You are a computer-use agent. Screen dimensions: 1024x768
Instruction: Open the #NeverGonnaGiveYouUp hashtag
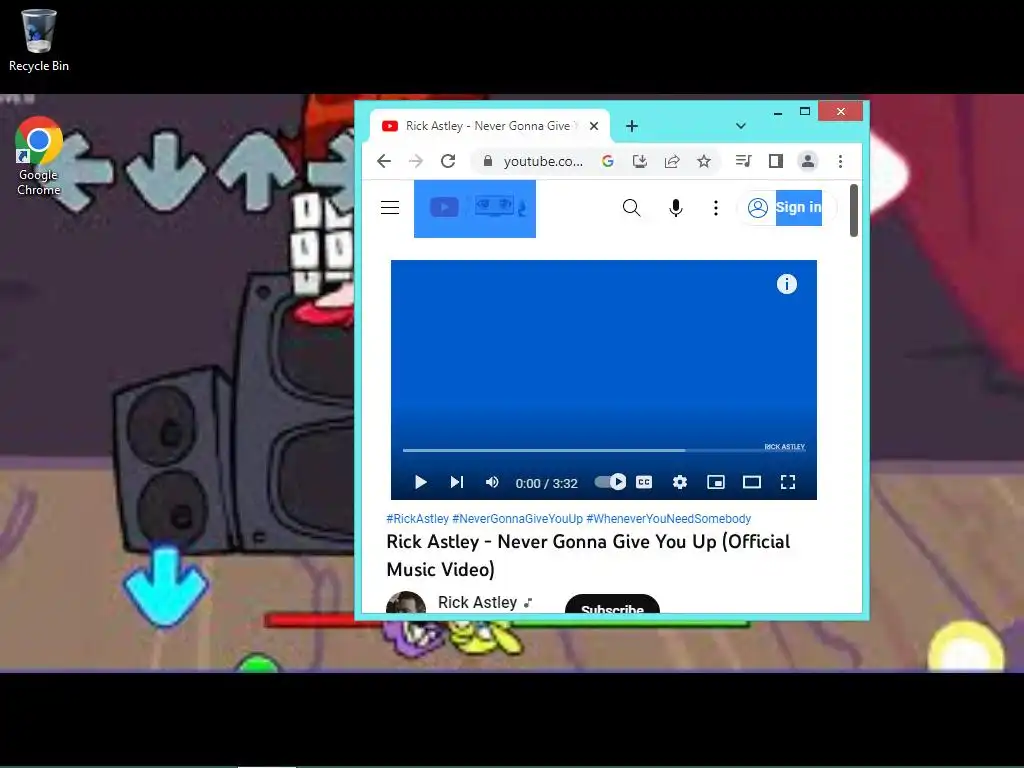[x=517, y=519]
